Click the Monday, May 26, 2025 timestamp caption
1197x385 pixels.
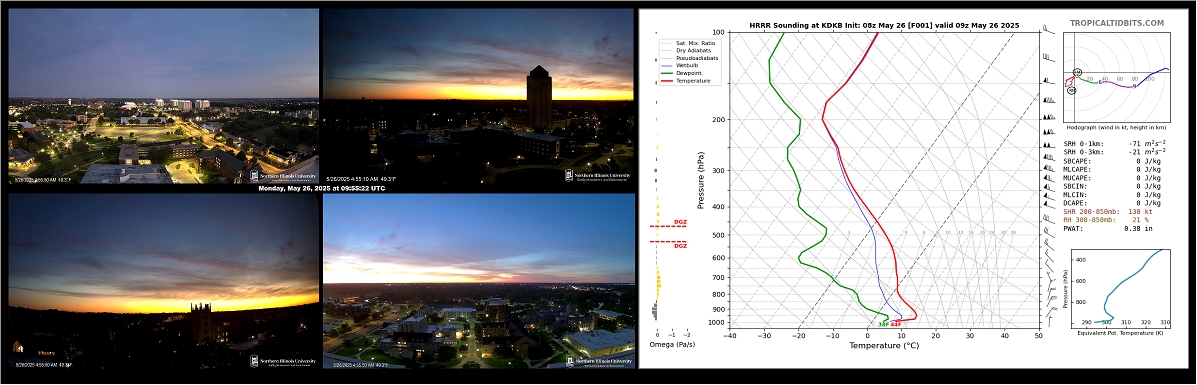coord(321,189)
